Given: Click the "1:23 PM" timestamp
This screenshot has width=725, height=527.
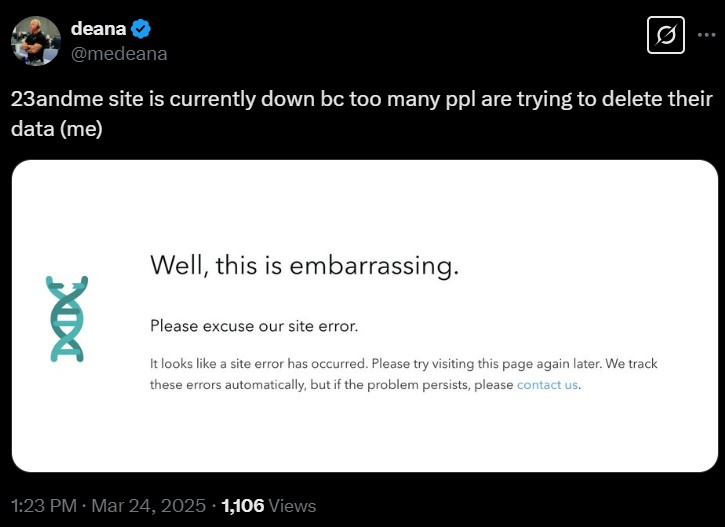Looking at the screenshot, I should tap(43, 506).
